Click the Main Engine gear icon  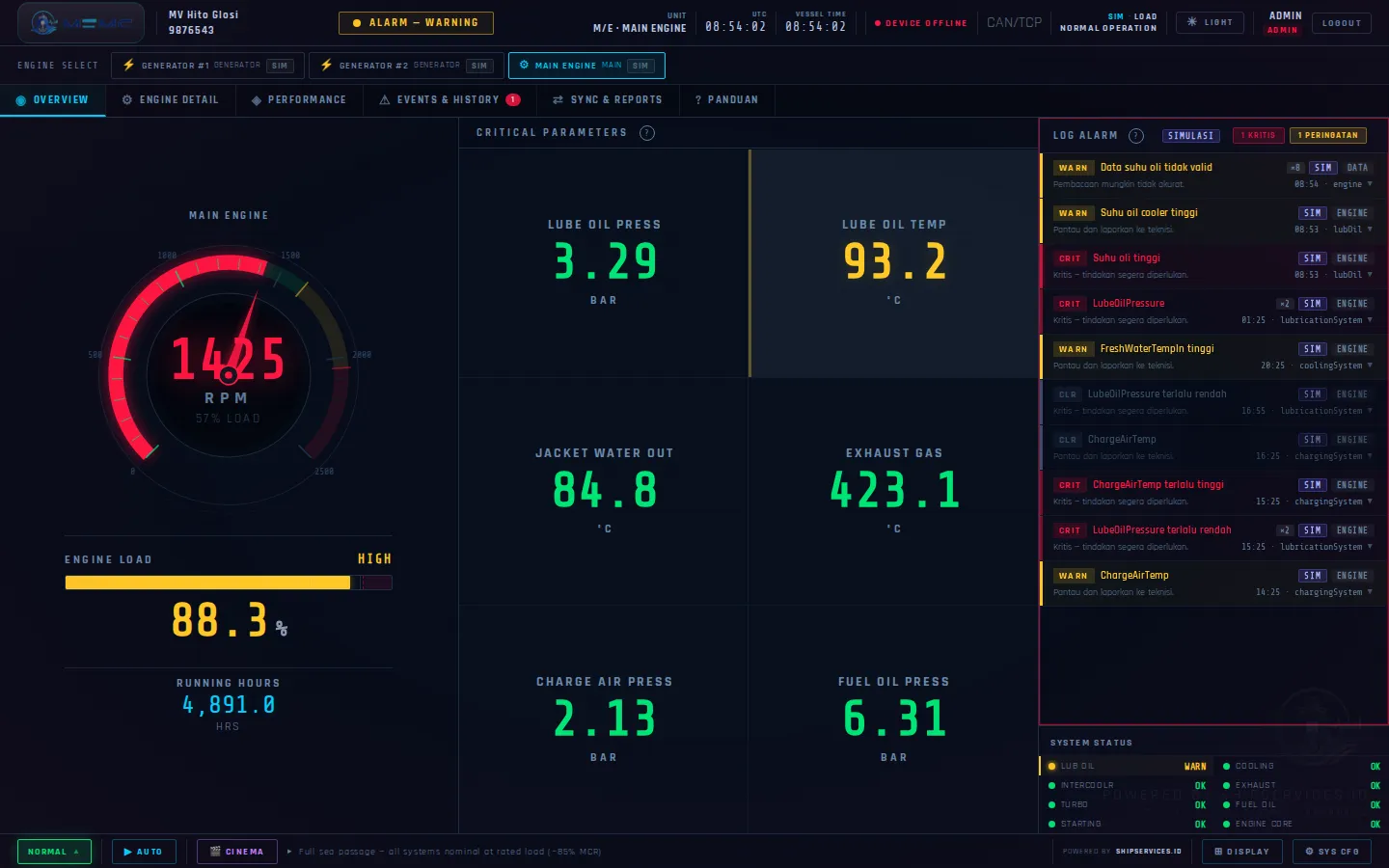tap(524, 65)
